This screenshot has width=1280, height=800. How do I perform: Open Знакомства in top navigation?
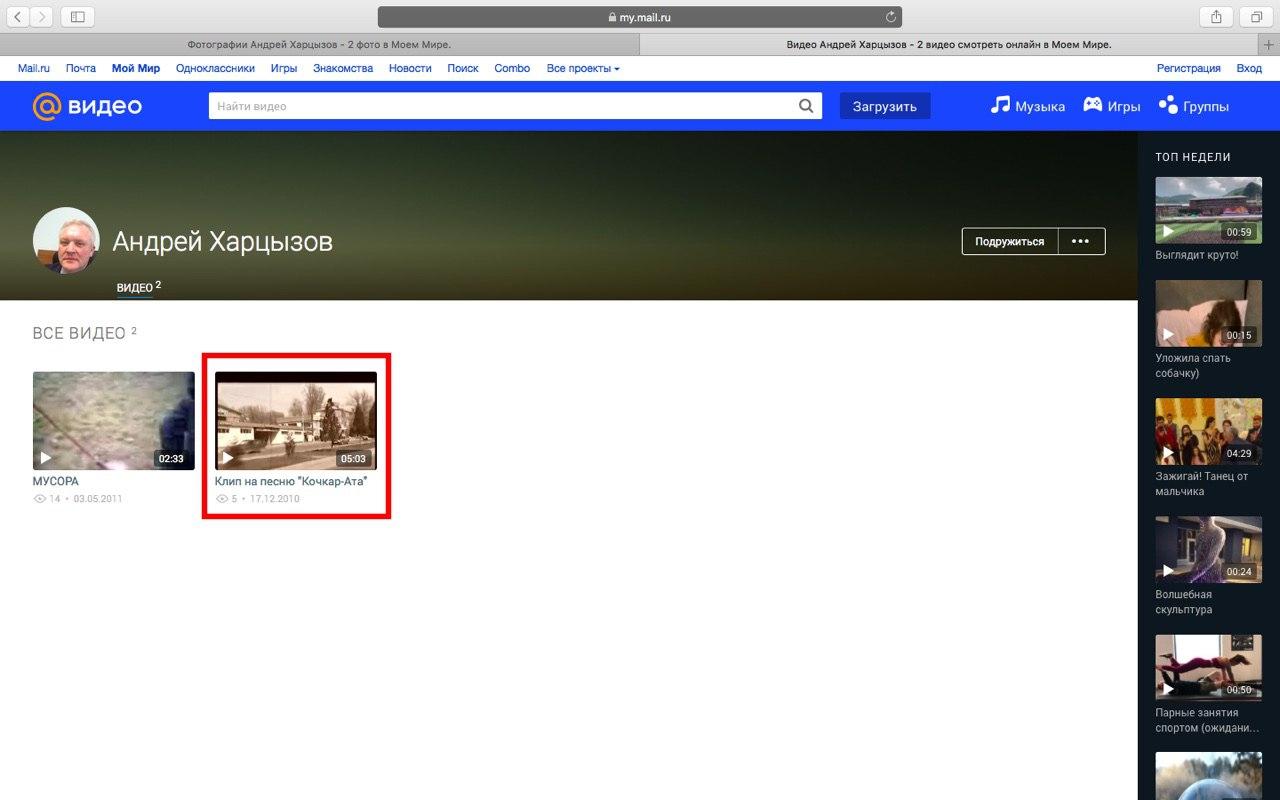coord(343,68)
